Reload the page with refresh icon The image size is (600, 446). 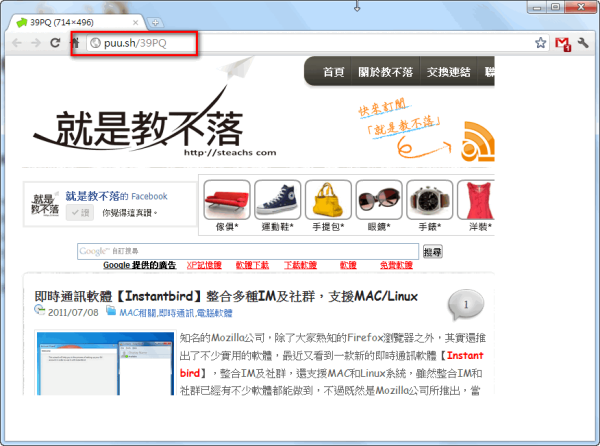point(55,43)
